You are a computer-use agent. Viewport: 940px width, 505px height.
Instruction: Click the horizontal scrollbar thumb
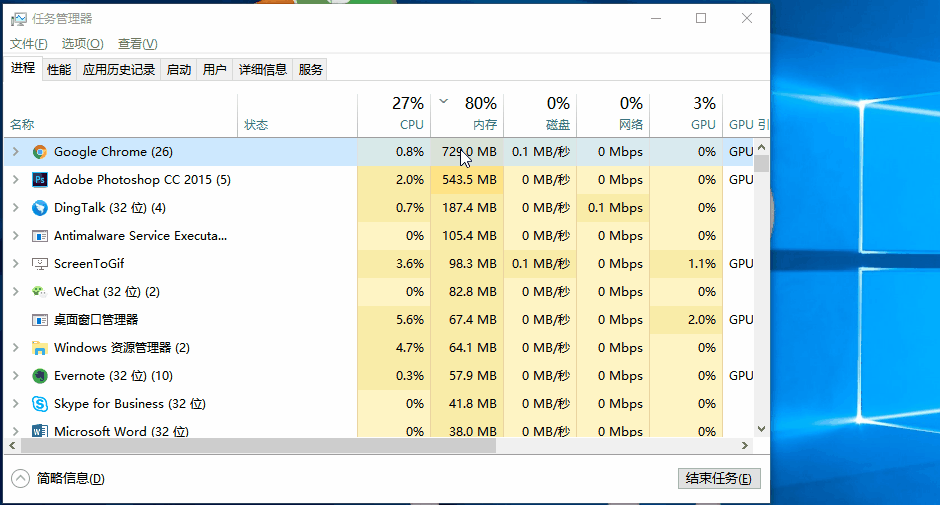[258, 446]
